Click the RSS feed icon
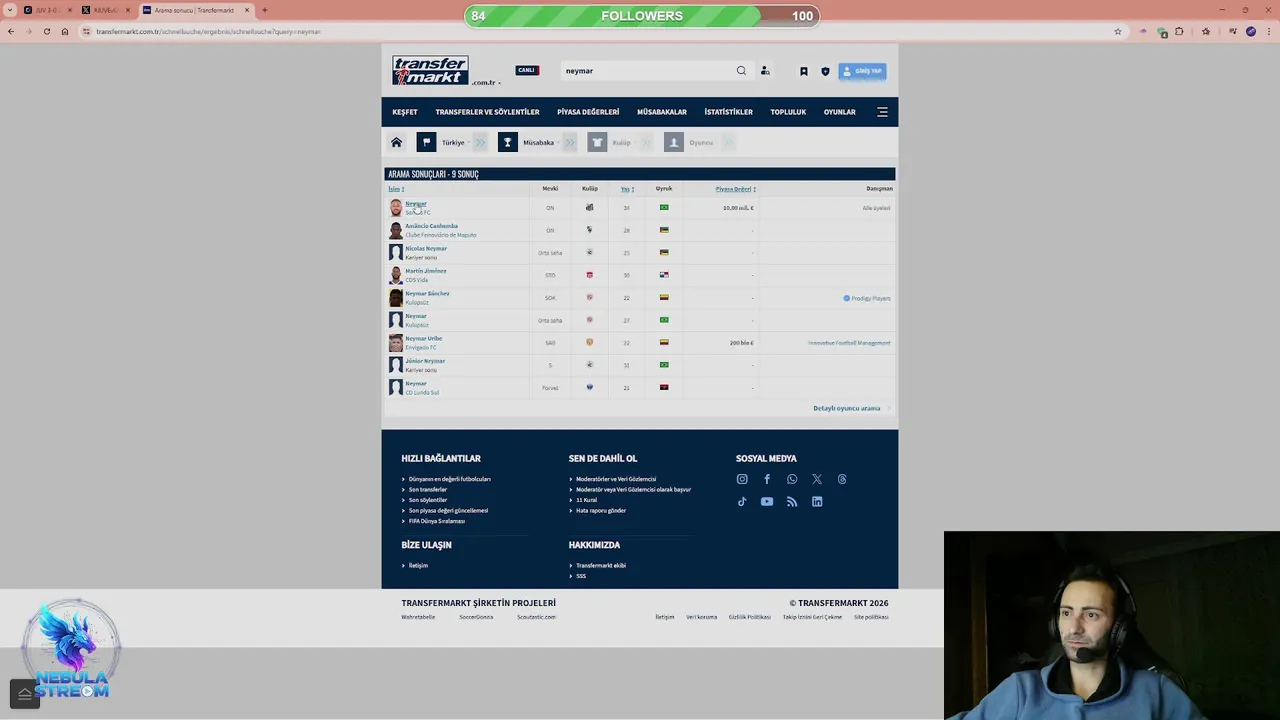The height and width of the screenshot is (720, 1280). pyautogui.click(x=792, y=502)
